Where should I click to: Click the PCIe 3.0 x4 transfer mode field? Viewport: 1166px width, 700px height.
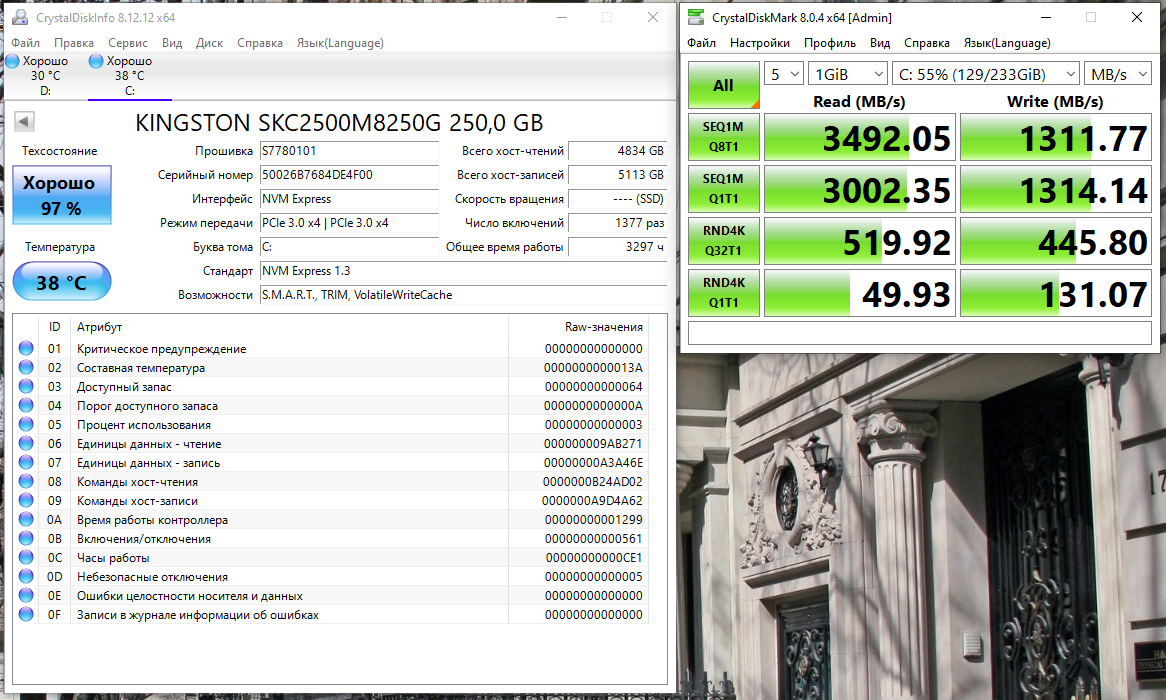coord(350,223)
